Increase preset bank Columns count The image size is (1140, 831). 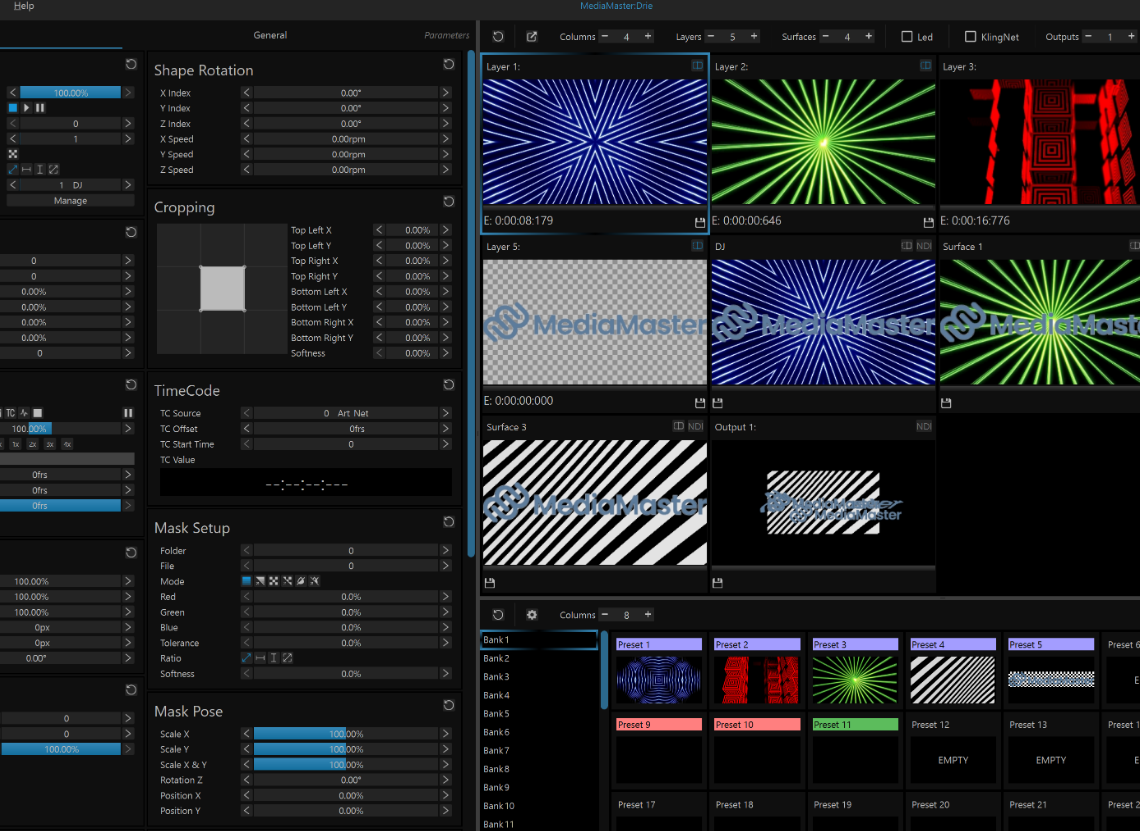point(648,615)
